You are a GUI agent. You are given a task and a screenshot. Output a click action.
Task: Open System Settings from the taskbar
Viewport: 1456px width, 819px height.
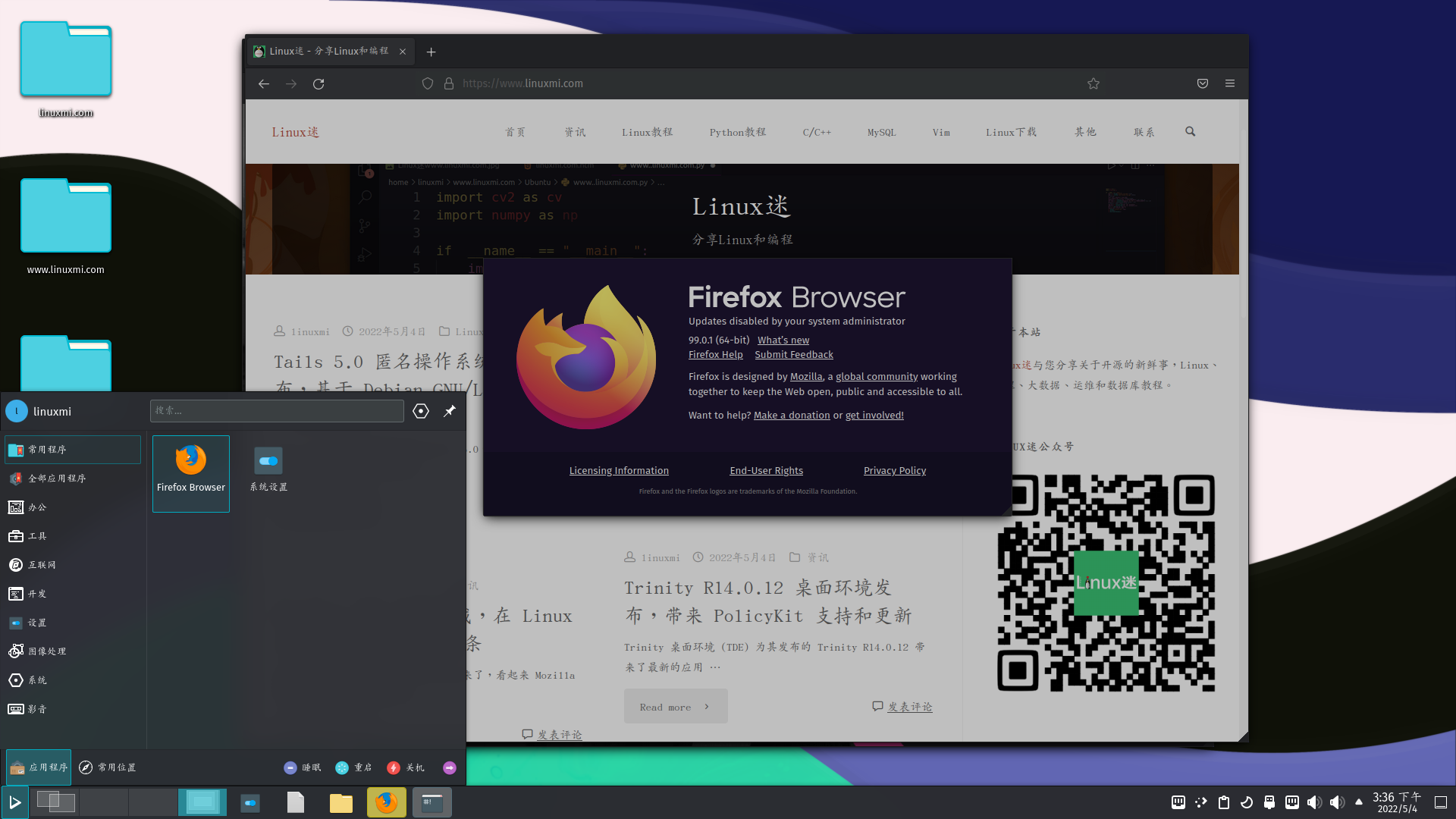tap(250, 802)
